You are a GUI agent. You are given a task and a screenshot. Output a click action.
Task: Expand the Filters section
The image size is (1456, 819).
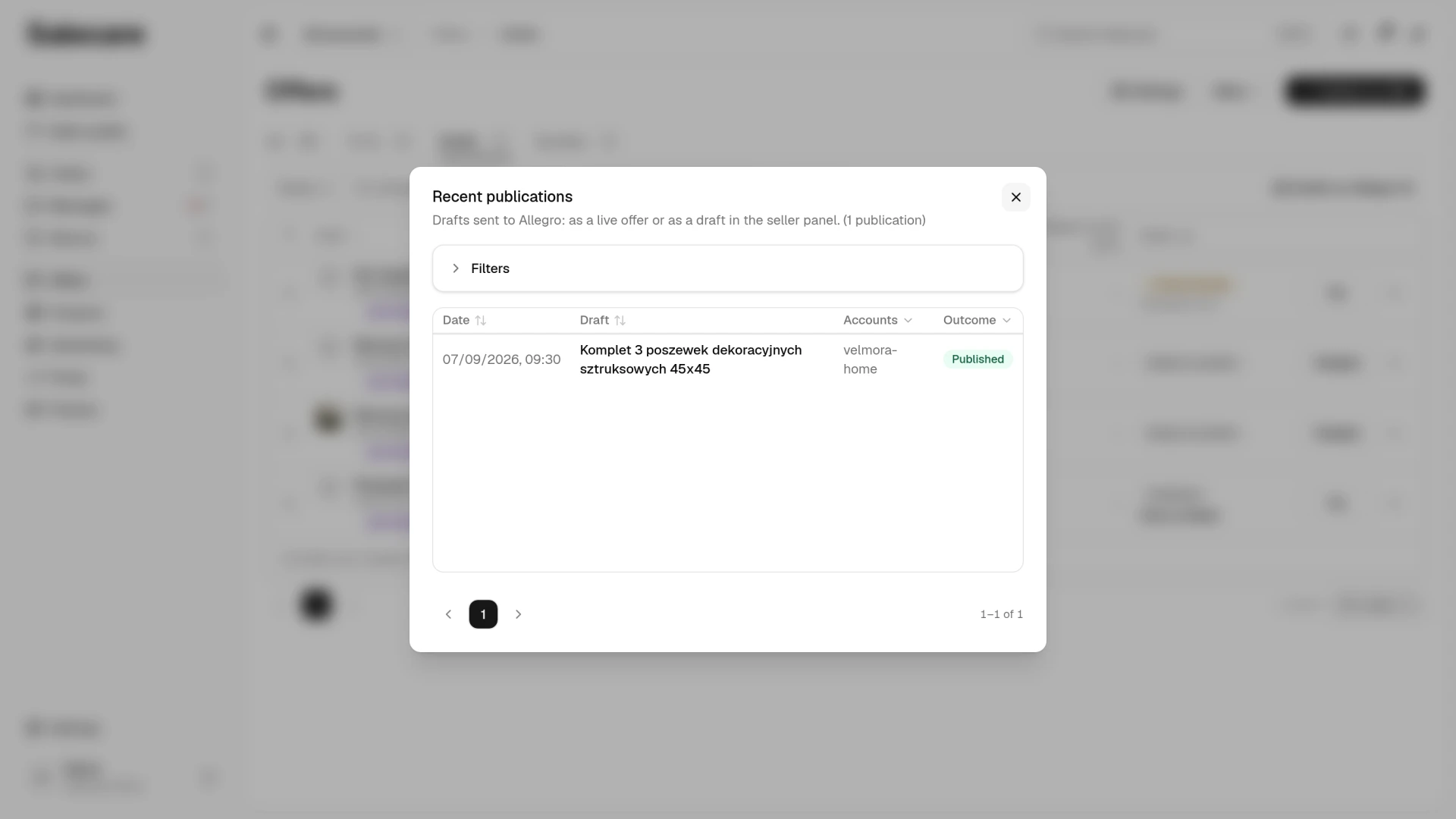[x=727, y=268]
